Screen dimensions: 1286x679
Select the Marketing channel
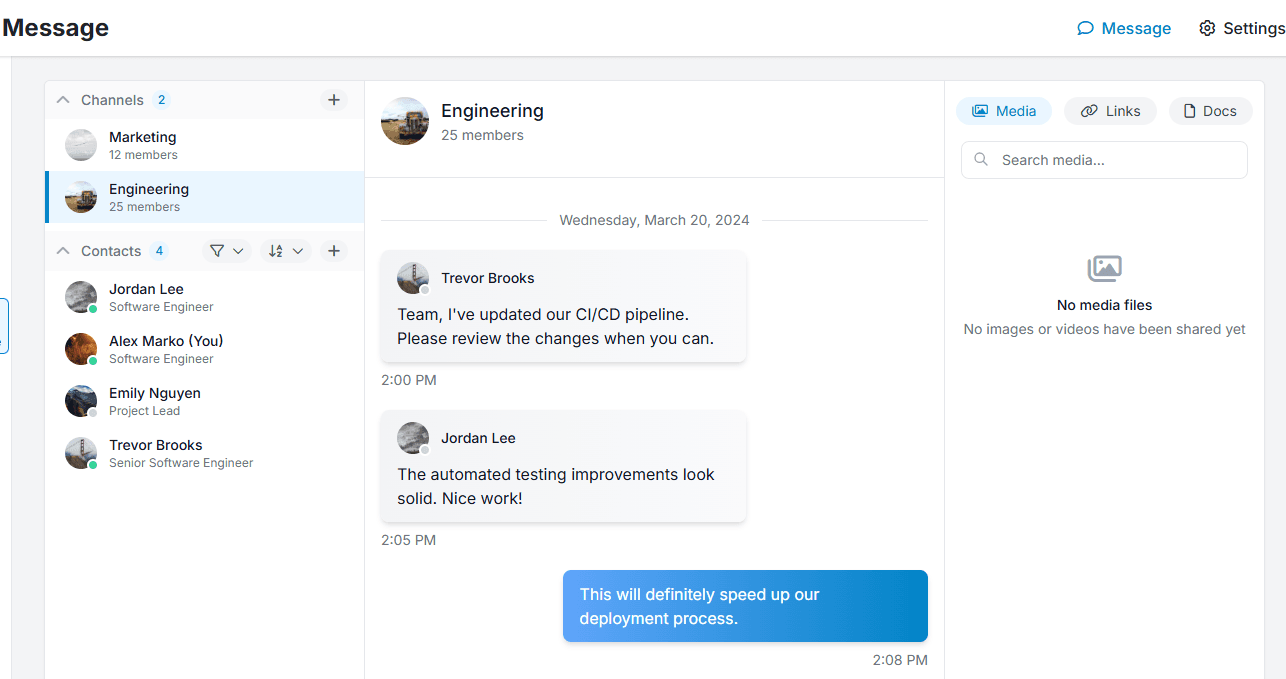tap(143, 145)
